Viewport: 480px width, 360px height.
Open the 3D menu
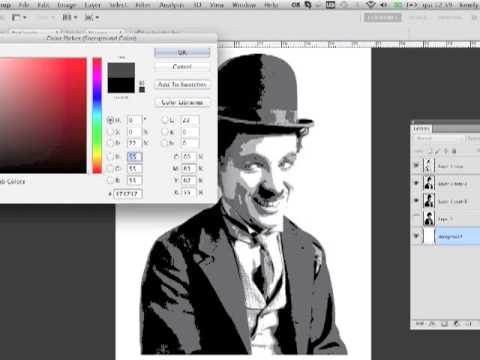(198, 5)
